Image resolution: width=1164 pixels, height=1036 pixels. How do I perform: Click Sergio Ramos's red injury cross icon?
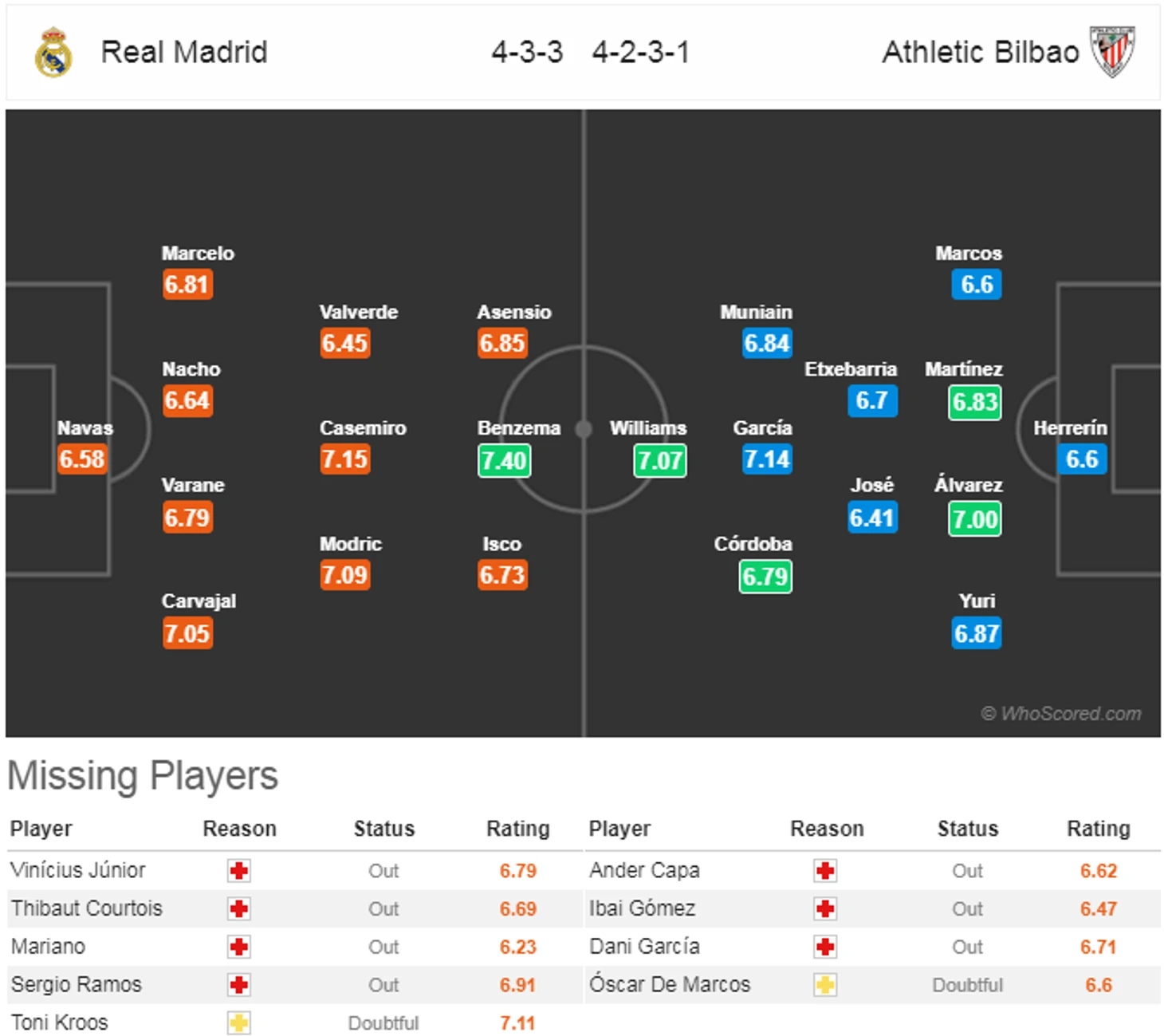(239, 985)
